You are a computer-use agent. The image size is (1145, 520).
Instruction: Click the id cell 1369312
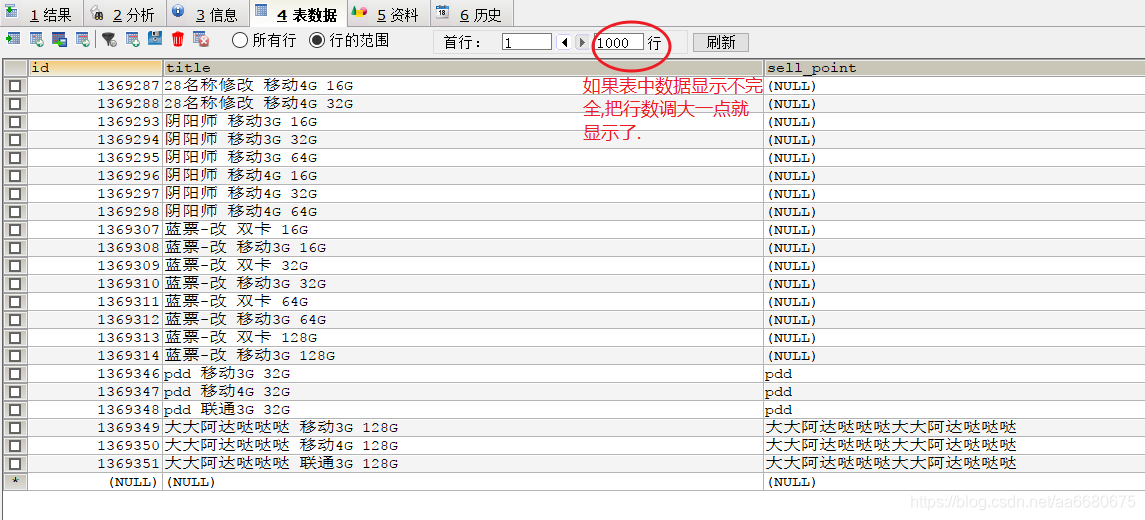click(x=95, y=320)
